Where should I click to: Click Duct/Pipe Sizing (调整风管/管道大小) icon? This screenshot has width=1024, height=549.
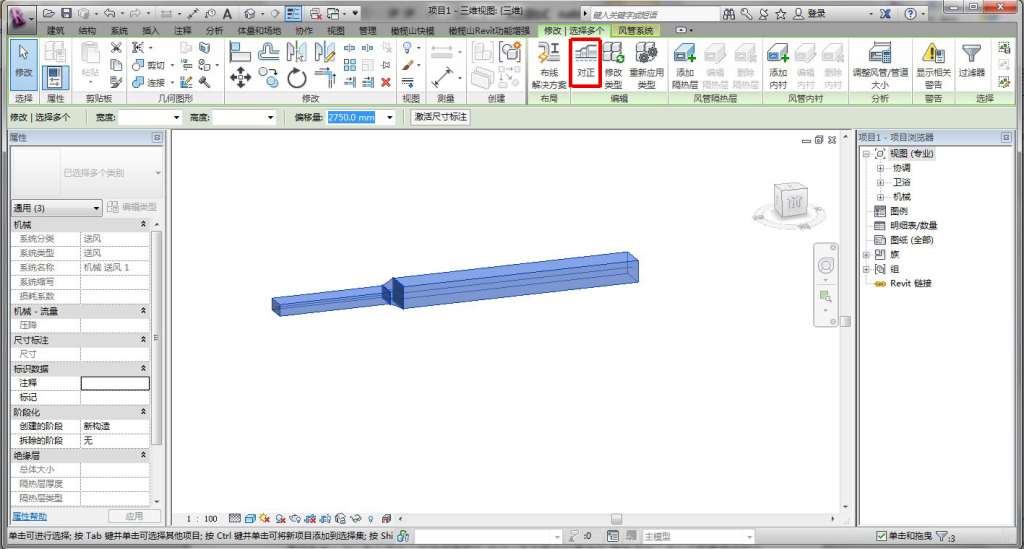coord(880,65)
